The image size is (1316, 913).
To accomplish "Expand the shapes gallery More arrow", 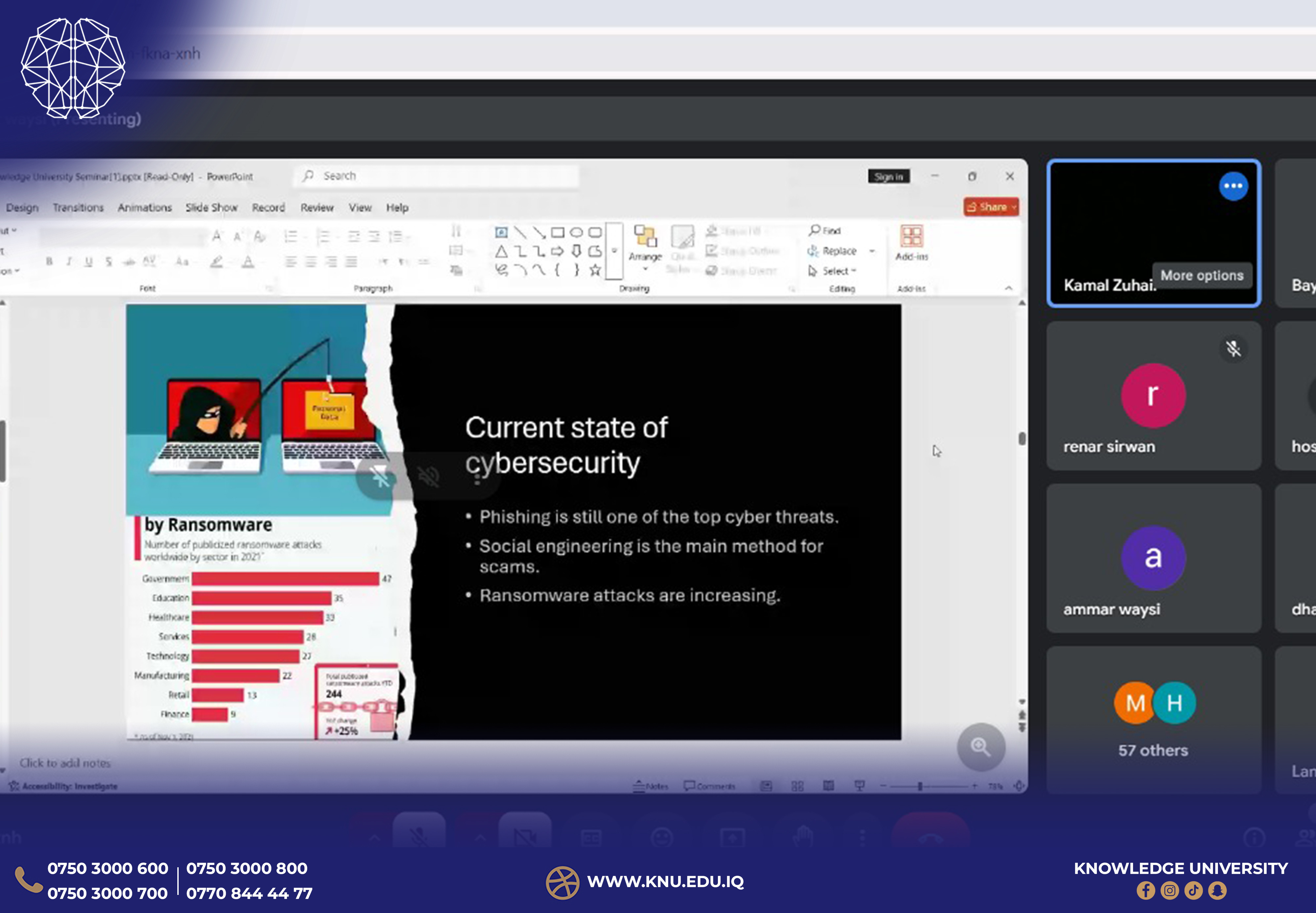I will pos(614,251).
